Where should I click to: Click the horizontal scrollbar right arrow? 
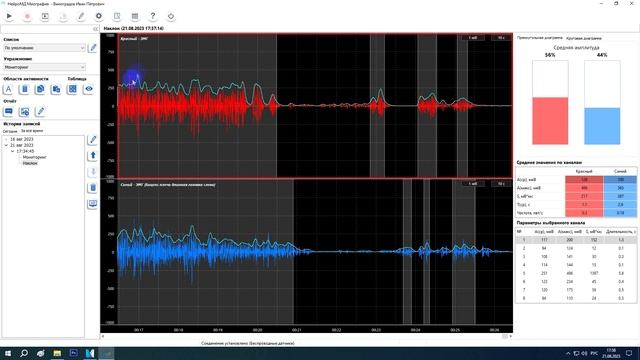point(510,336)
